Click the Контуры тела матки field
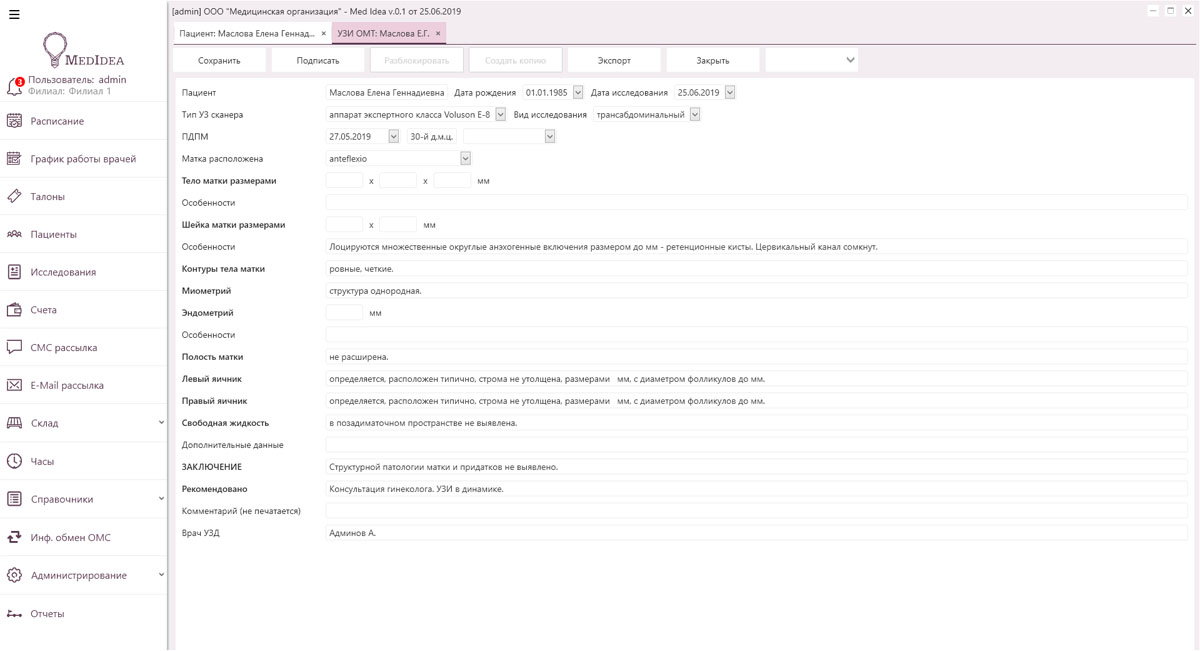Screen dimensions: 1200x651 point(757,269)
